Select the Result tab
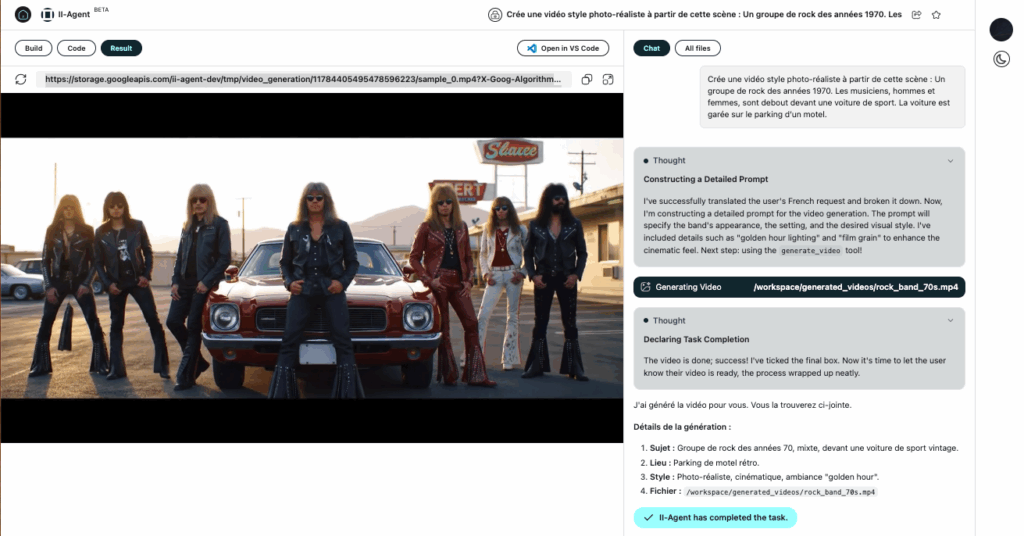Screen dimensions: 1024x536 click(x=121, y=48)
